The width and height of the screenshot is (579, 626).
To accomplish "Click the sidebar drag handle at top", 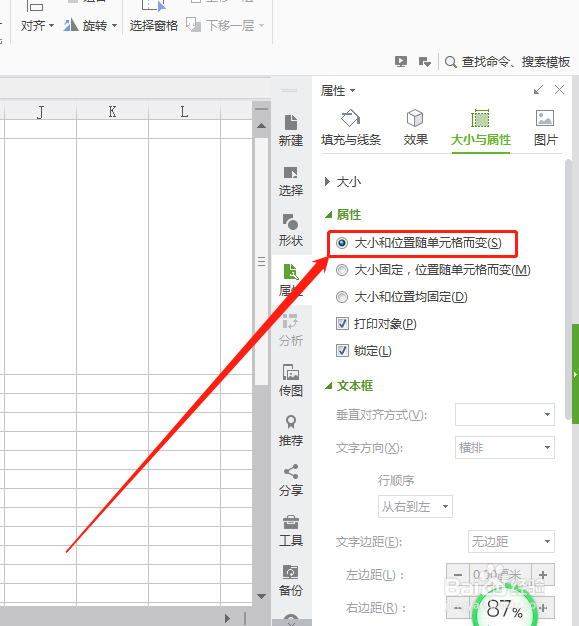I will pos(289,91).
